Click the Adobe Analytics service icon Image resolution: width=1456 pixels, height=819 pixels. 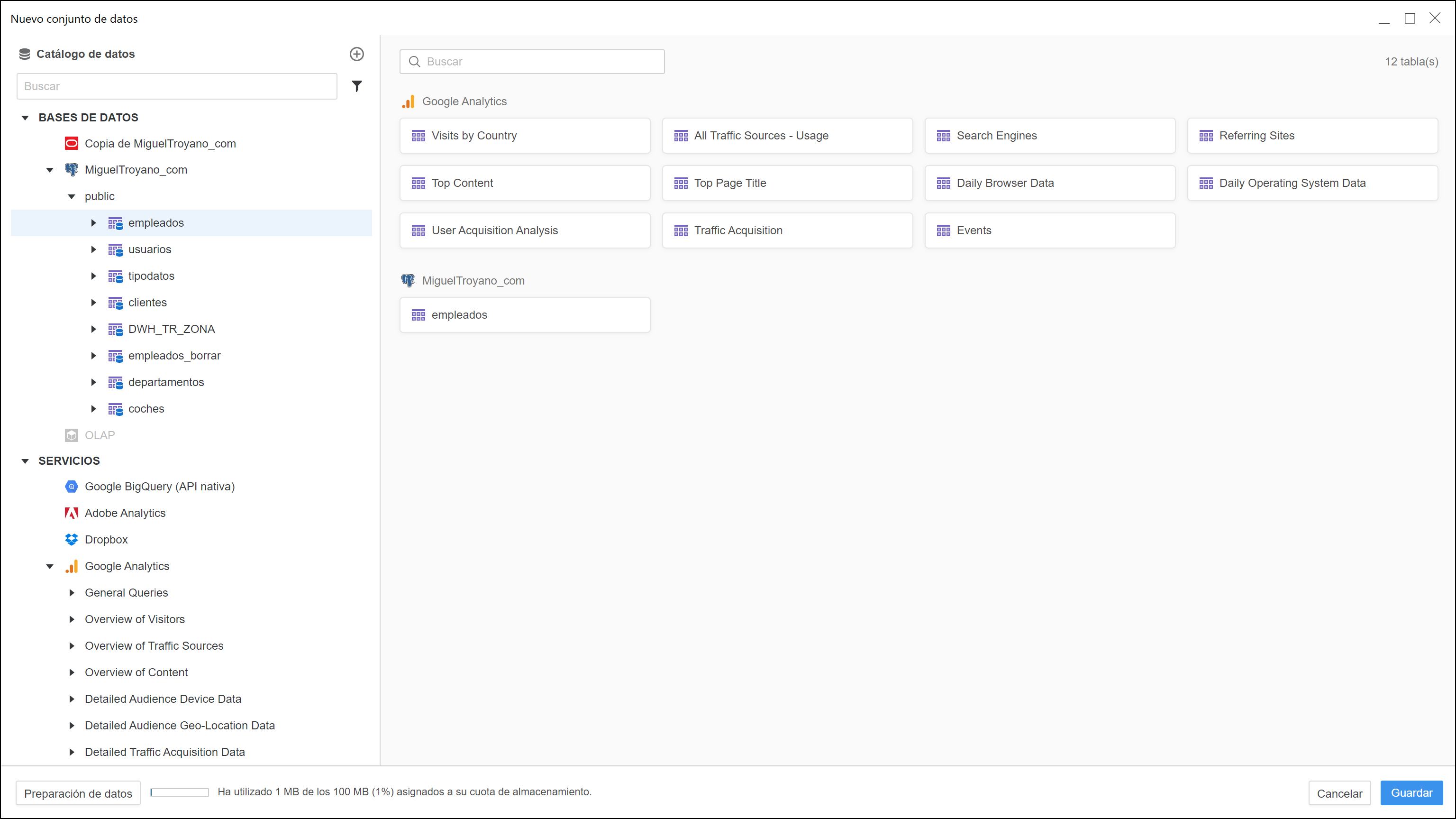point(71,513)
